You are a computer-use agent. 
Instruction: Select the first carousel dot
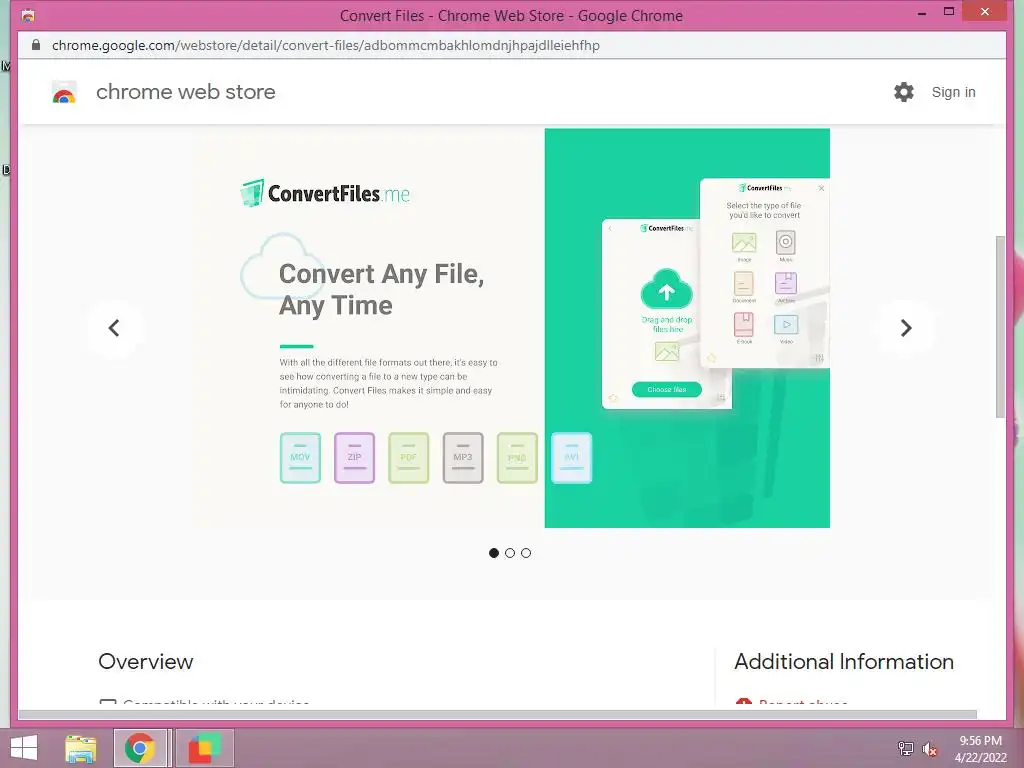[494, 553]
